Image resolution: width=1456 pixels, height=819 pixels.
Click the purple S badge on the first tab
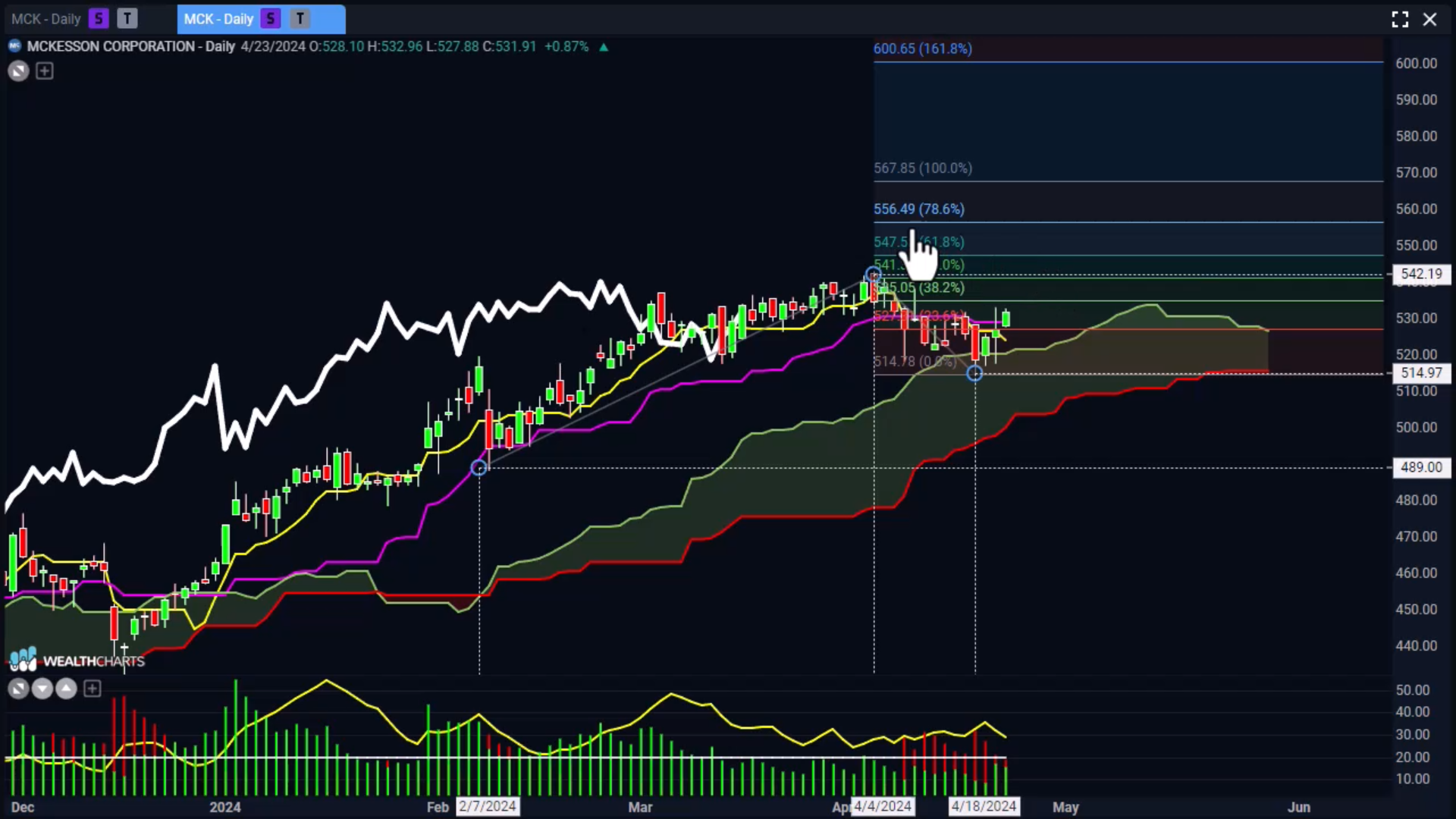99,19
